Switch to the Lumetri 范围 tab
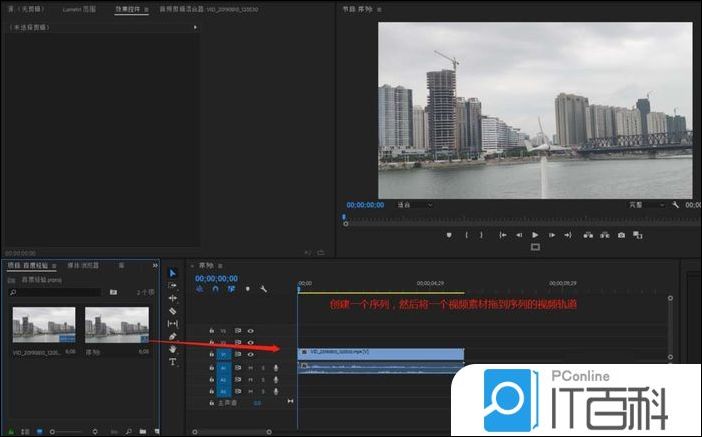Viewport: 702px width, 437px height. click(80, 9)
